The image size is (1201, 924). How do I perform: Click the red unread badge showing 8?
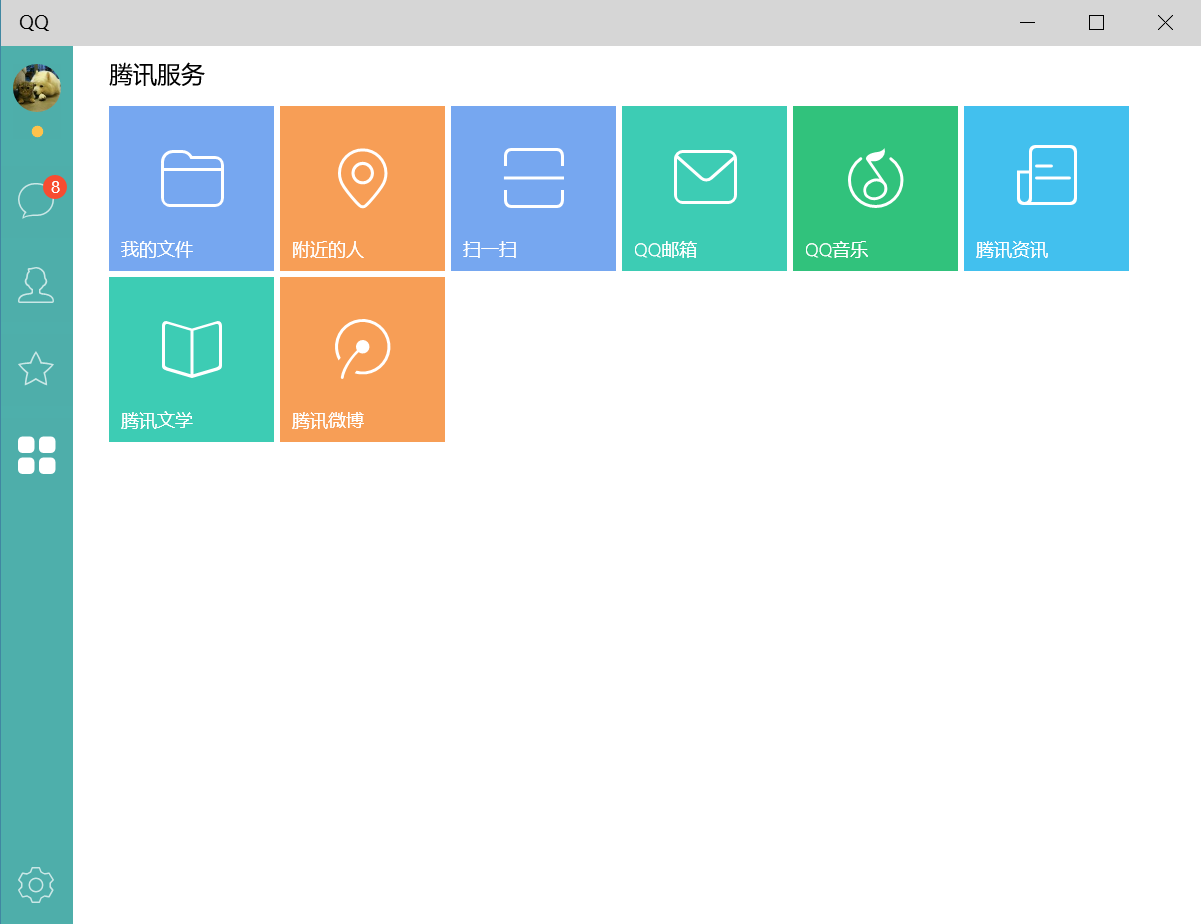56,187
